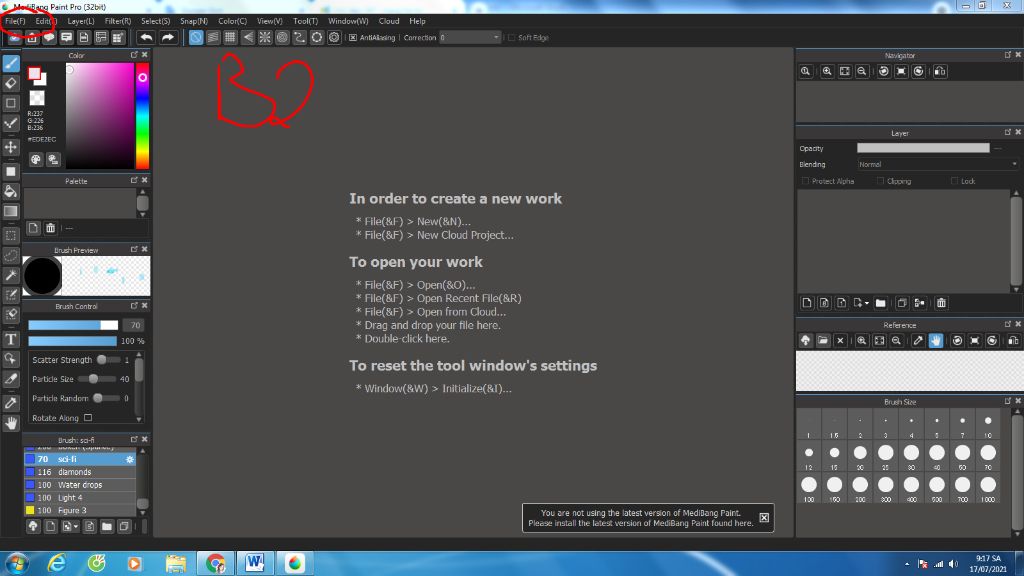Turn snap off with the blue icon
Viewport: 1024px width, 576px height.
point(196,37)
